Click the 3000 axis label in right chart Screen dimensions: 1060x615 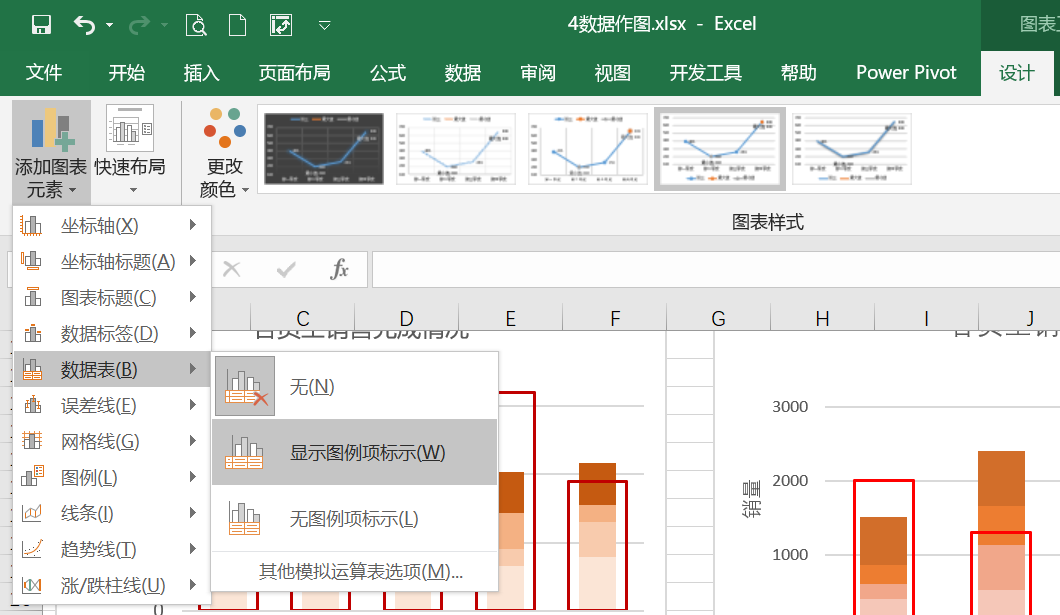pyautogui.click(x=790, y=407)
